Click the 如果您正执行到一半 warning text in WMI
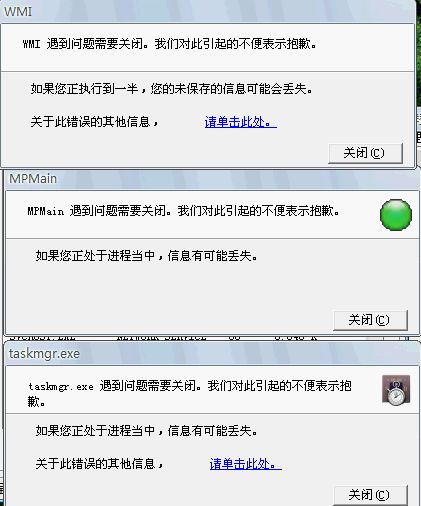Viewport: 421px width, 506px height. 172,89
